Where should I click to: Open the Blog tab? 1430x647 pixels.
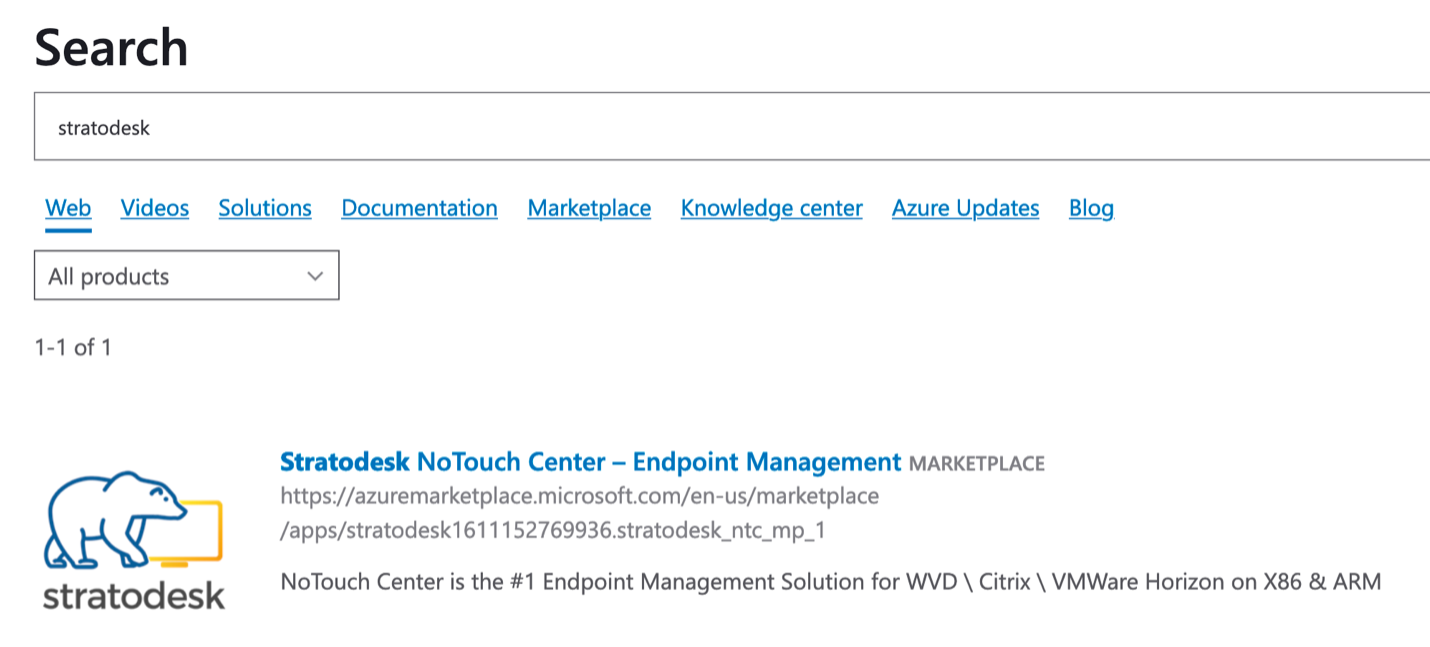coord(1091,208)
